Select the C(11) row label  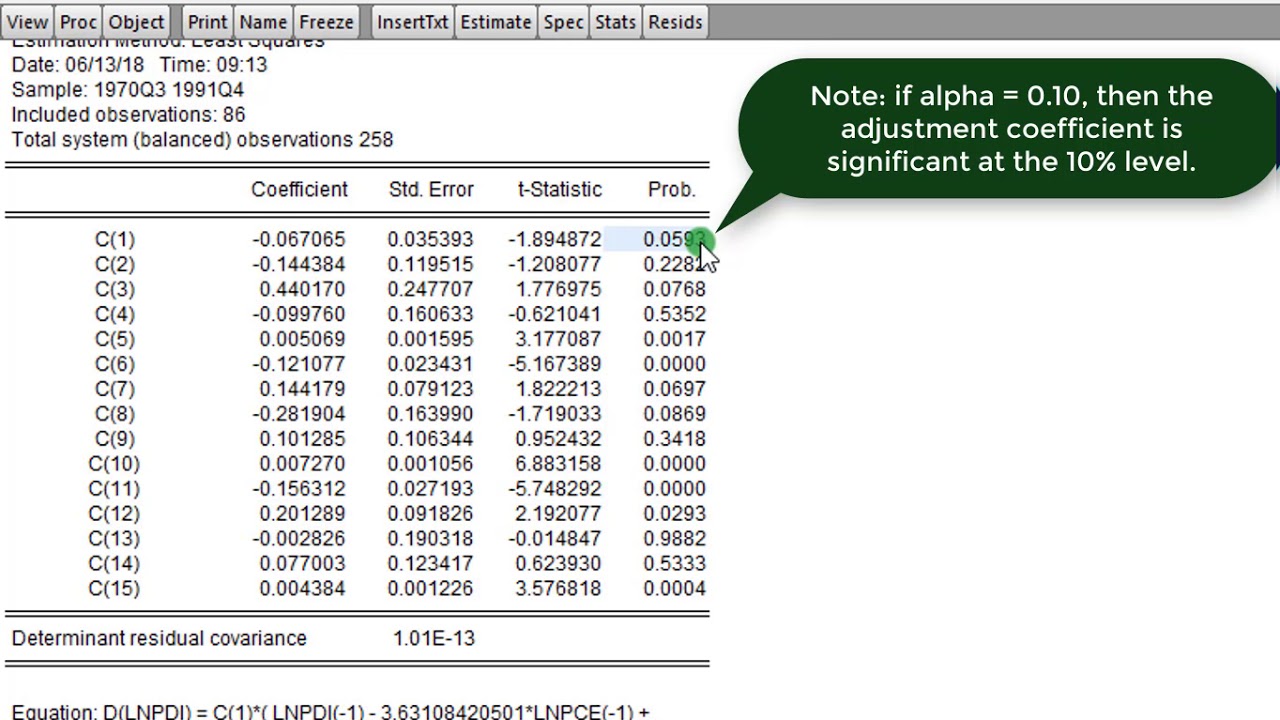click(x=114, y=490)
